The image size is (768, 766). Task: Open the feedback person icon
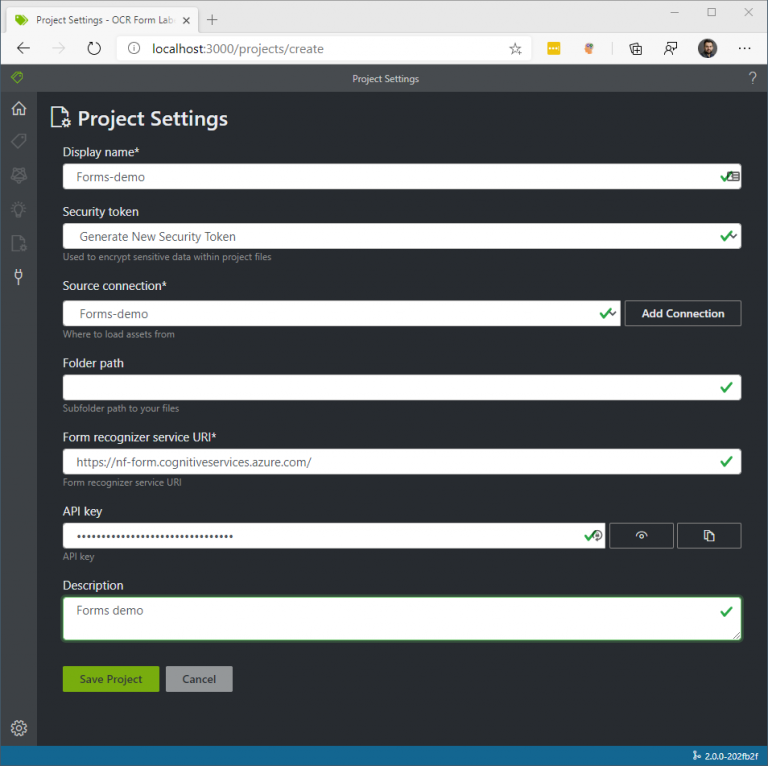click(x=671, y=48)
